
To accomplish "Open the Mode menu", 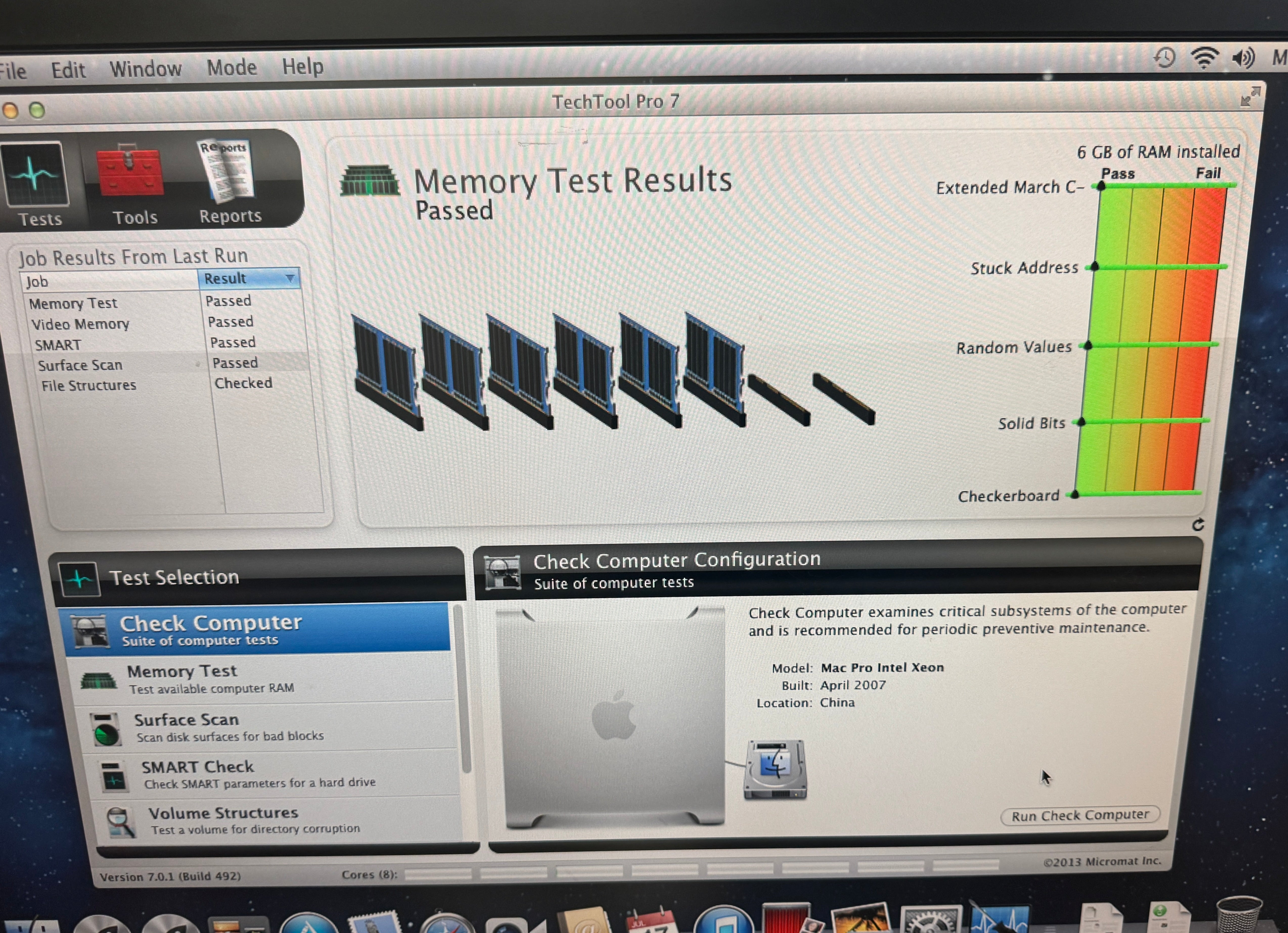I will coord(232,67).
